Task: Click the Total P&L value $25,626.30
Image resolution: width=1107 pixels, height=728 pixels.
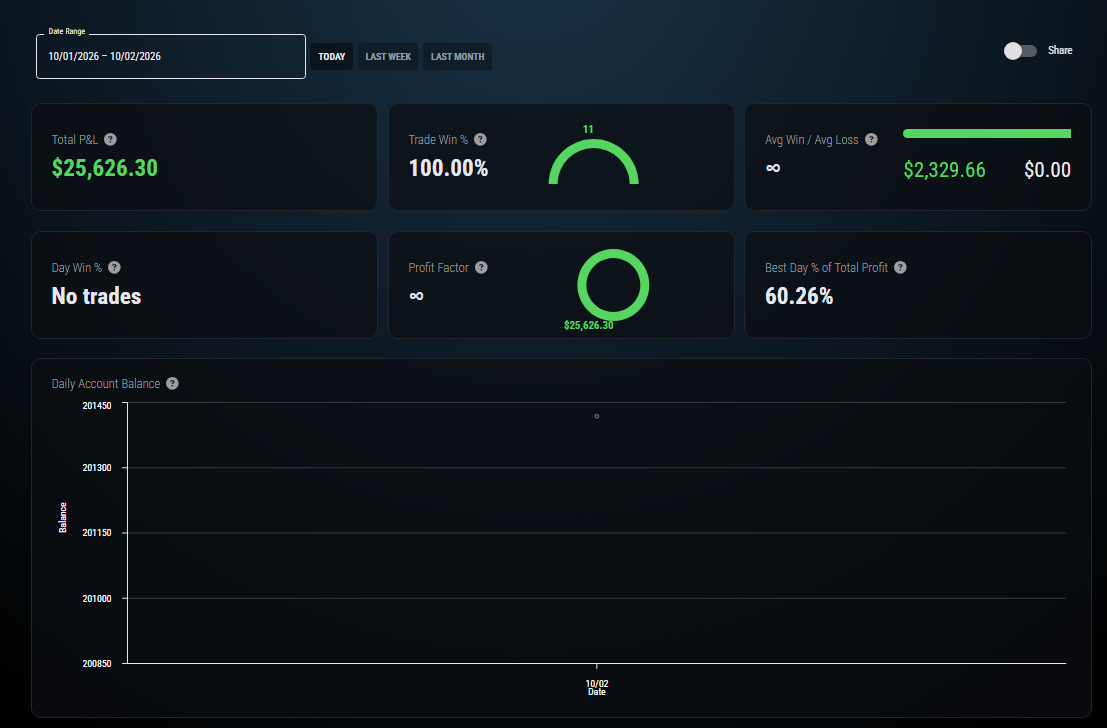Action: [x=104, y=168]
